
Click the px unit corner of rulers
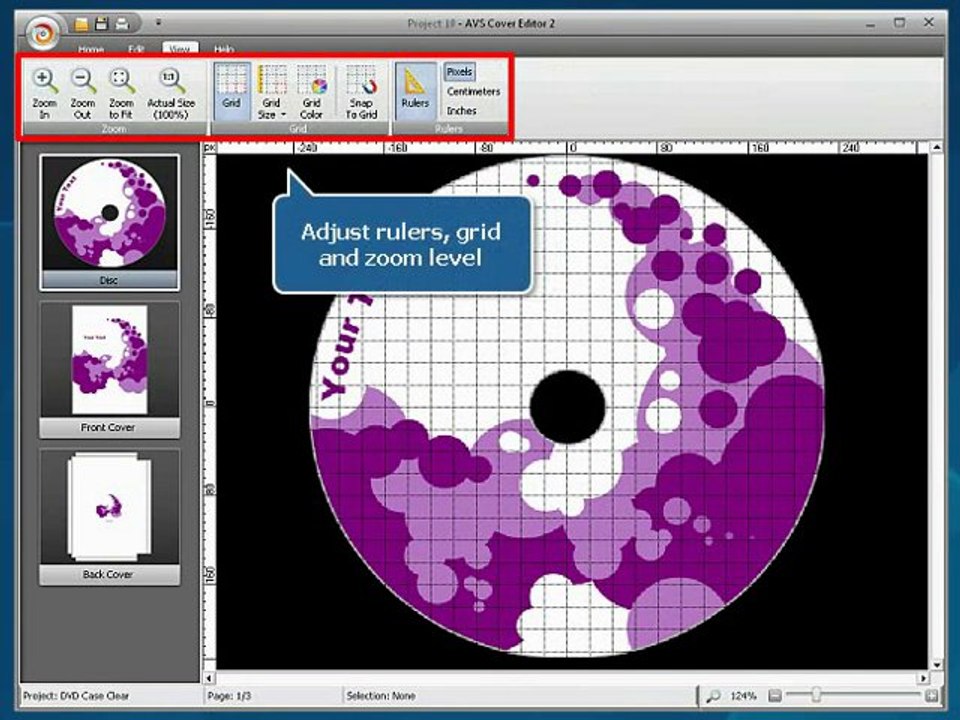tap(209, 148)
